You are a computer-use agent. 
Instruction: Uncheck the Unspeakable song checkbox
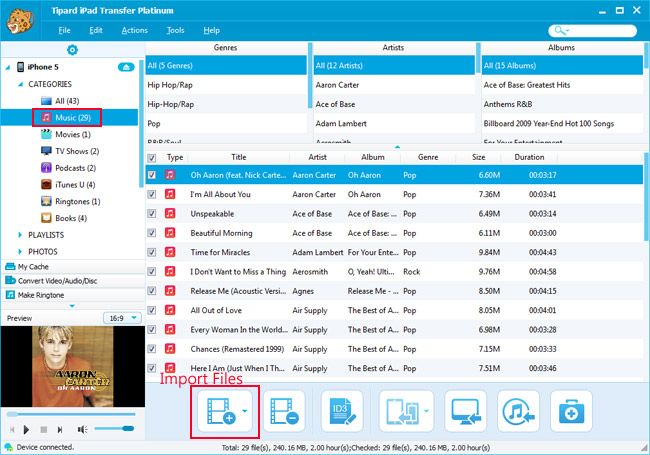click(x=152, y=214)
